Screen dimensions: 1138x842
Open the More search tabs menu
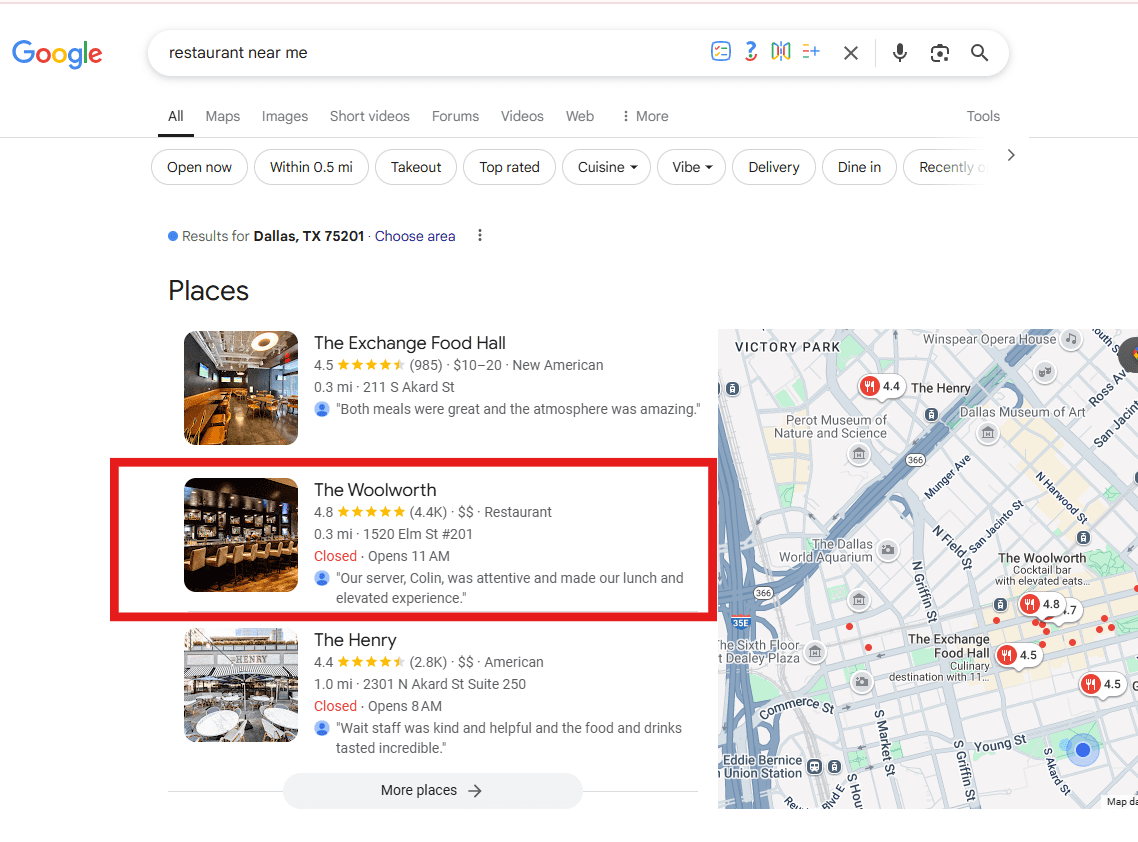coord(645,116)
